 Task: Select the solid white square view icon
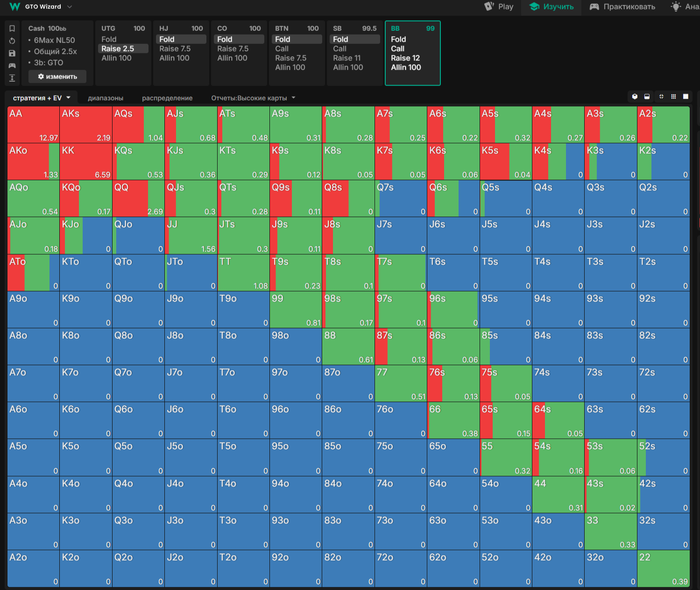pos(686,97)
